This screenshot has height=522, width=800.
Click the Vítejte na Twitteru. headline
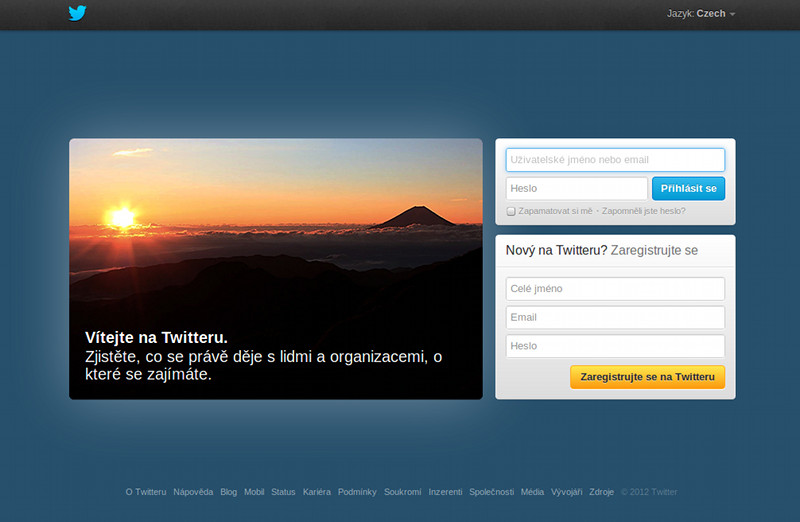point(156,338)
